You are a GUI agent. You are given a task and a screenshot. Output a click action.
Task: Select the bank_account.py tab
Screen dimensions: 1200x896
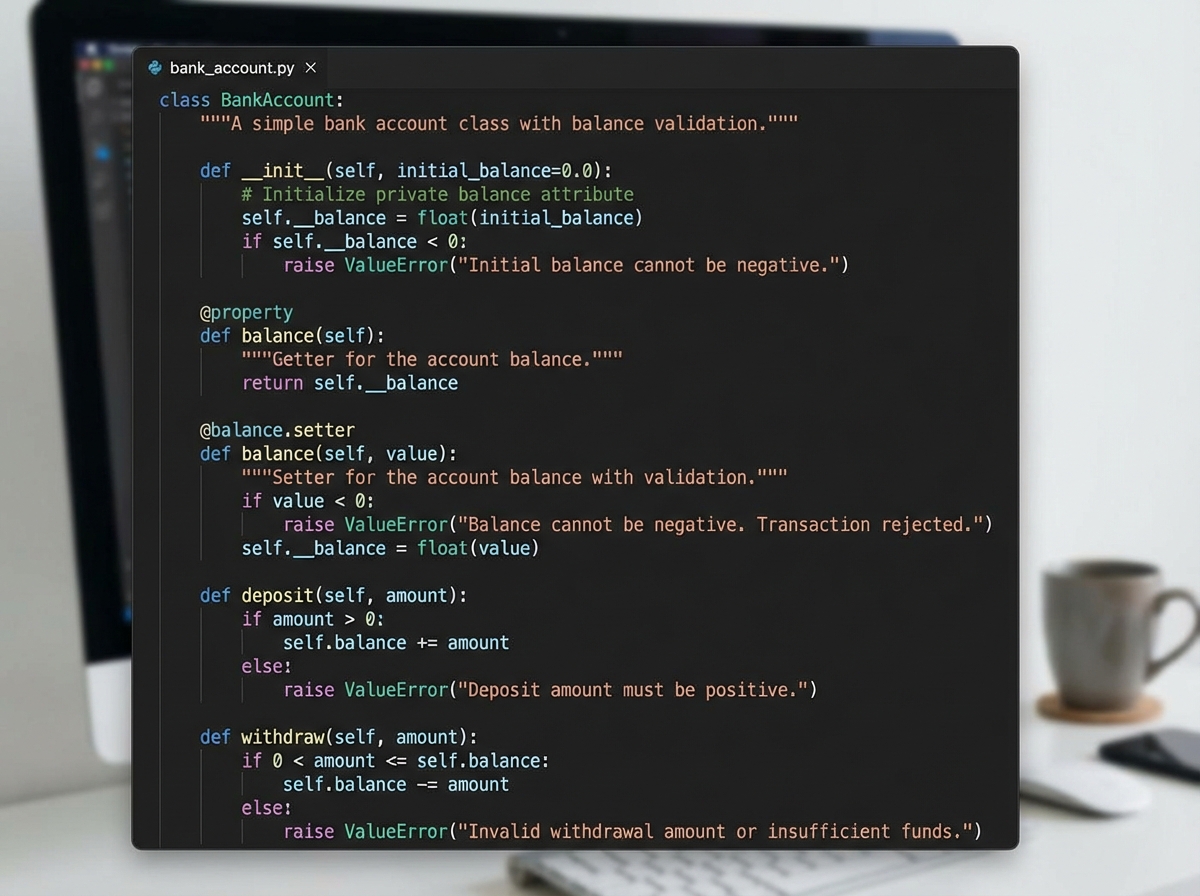click(230, 68)
